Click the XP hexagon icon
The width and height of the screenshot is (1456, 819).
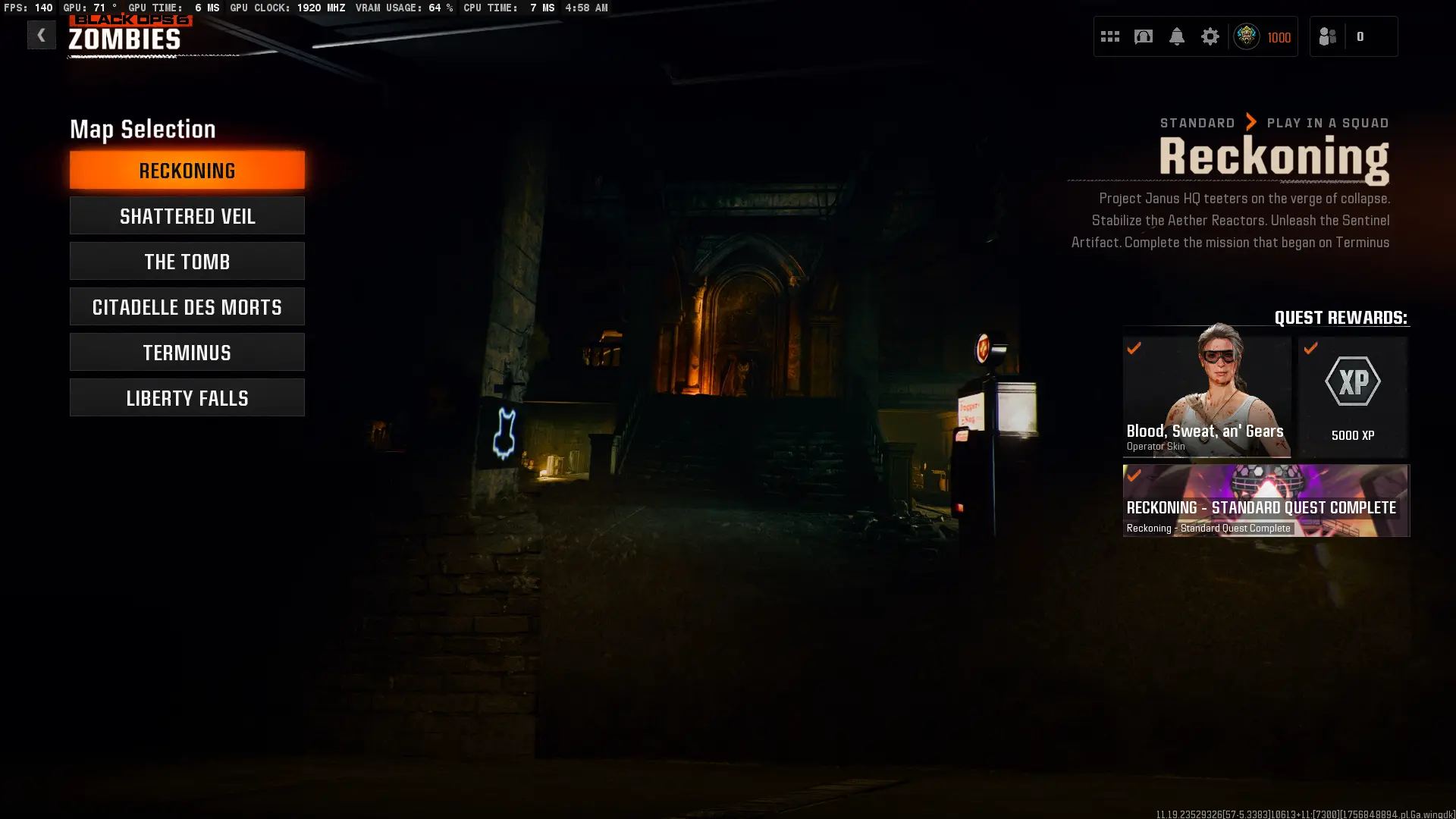[x=1352, y=381]
